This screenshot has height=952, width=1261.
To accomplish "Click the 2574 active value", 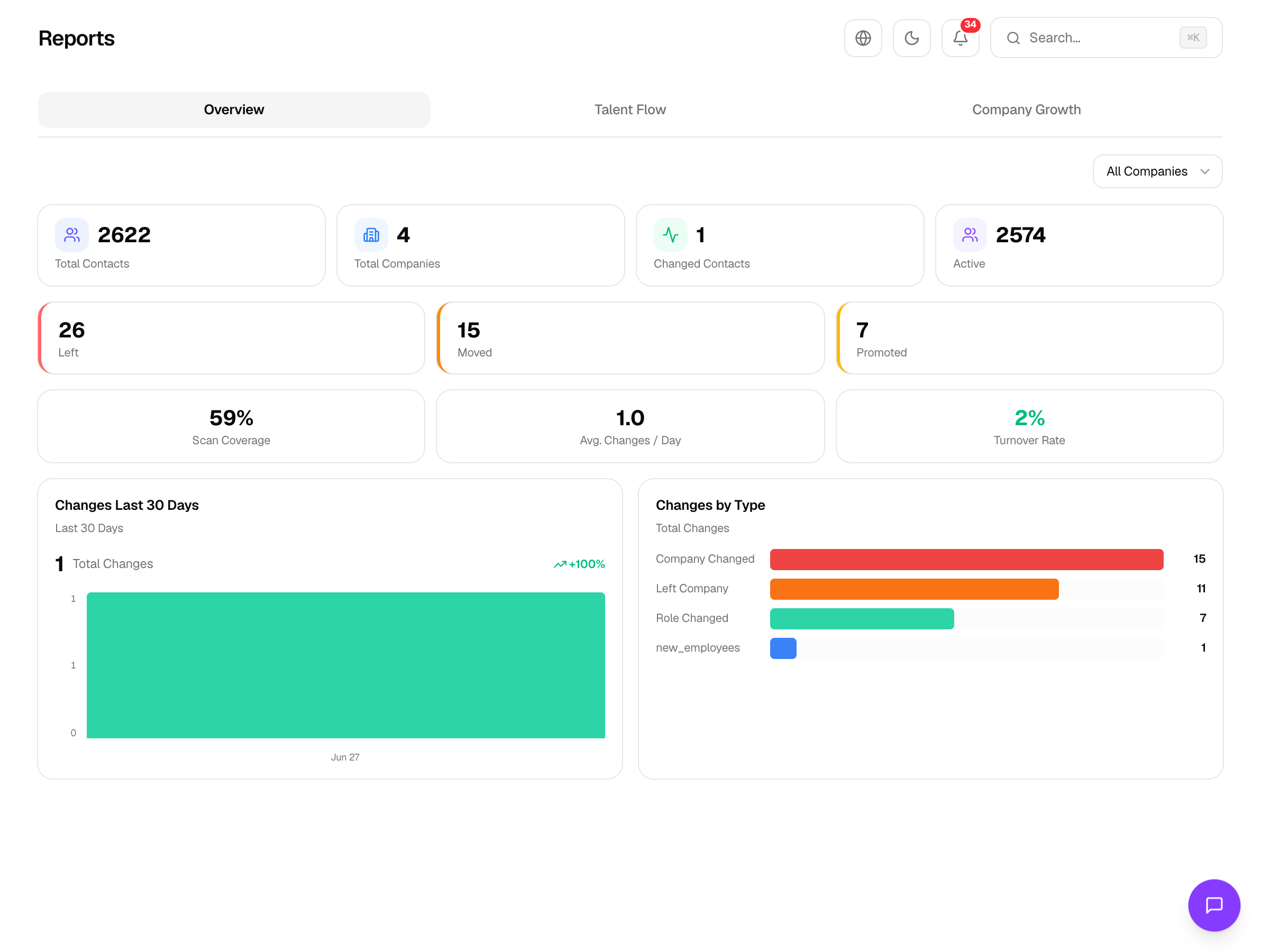I will coord(1020,235).
